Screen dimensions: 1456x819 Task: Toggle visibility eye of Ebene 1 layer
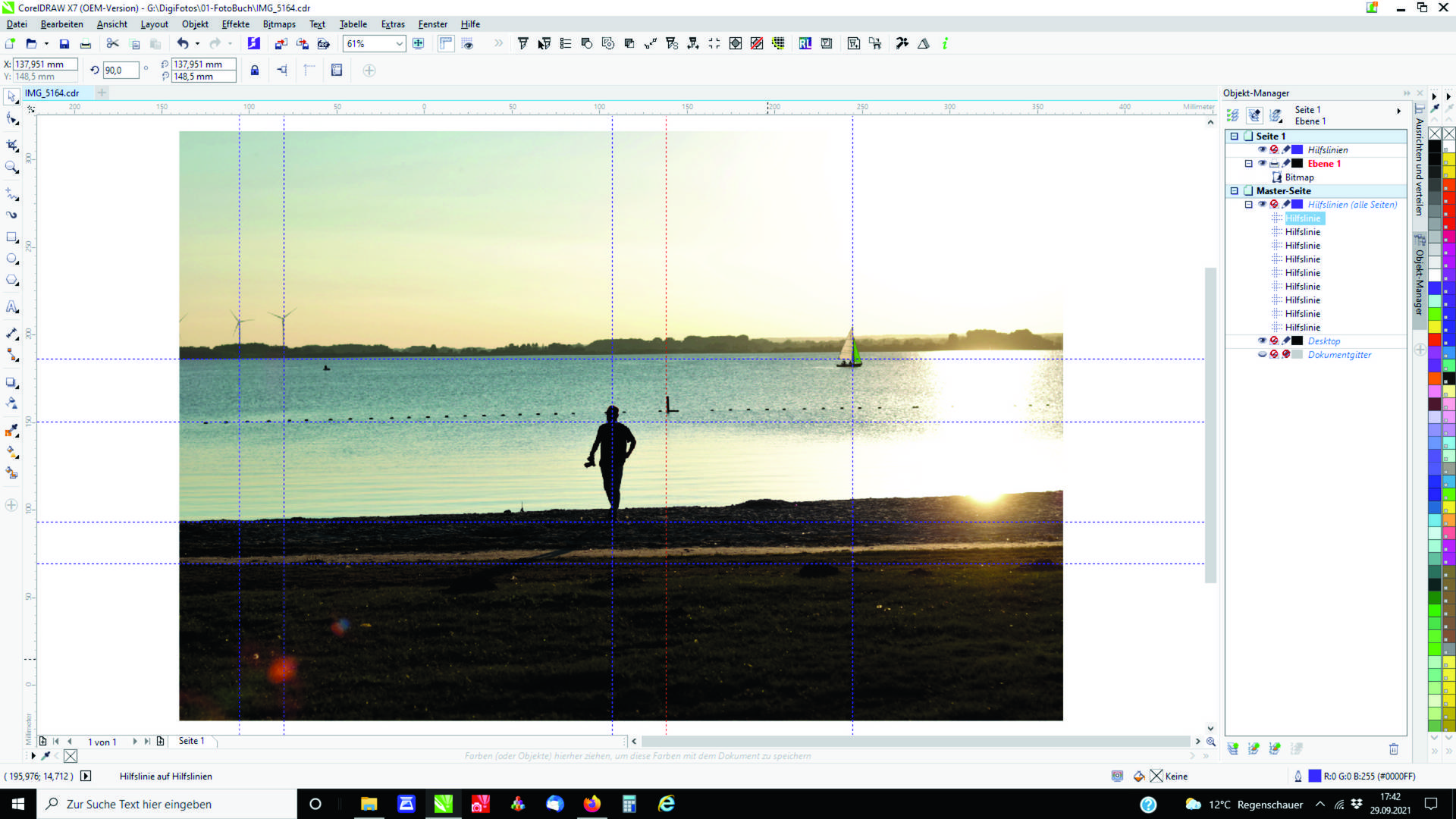pyautogui.click(x=1263, y=164)
